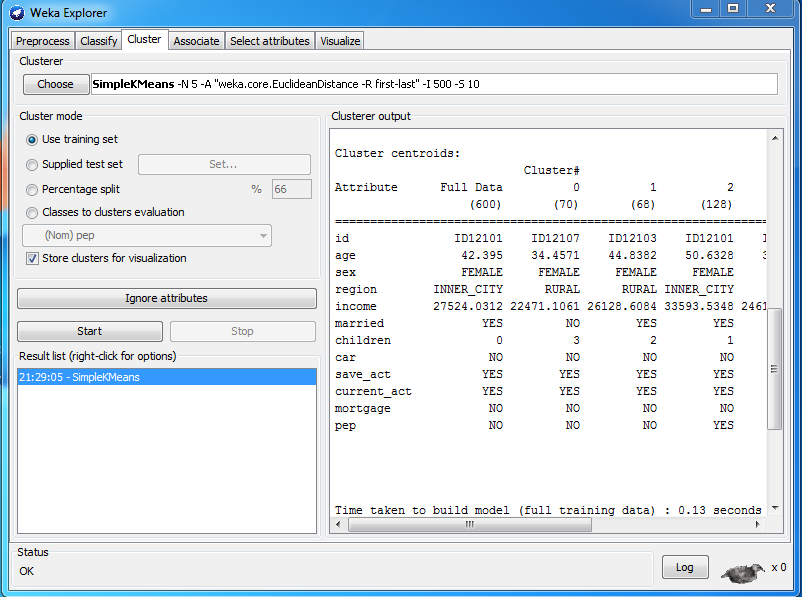Screen dimensions: 802x597
Task: Open the (Nom) pep class dropdown
Action: click(x=146, y=236)
